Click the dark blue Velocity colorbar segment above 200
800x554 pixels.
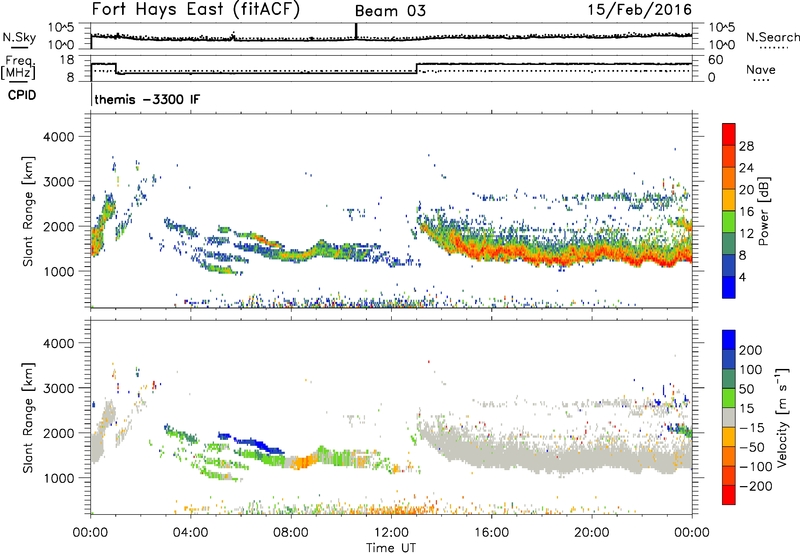(729, 340)
